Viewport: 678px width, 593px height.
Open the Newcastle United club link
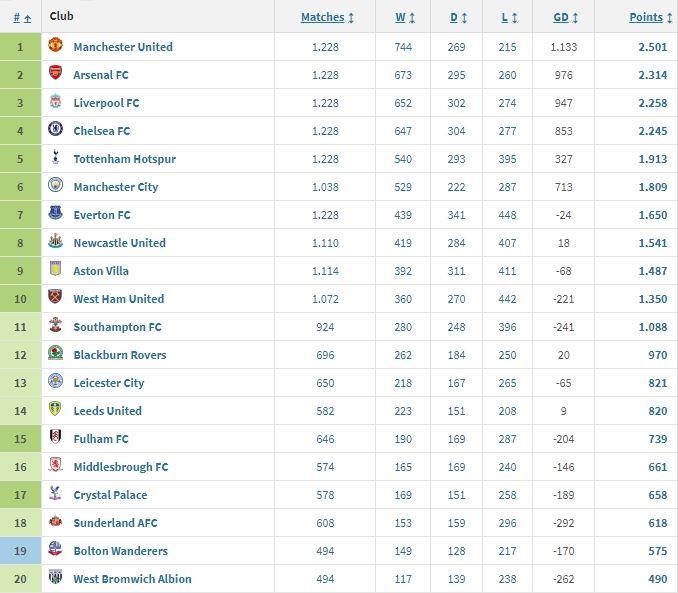tap(119, 243)
